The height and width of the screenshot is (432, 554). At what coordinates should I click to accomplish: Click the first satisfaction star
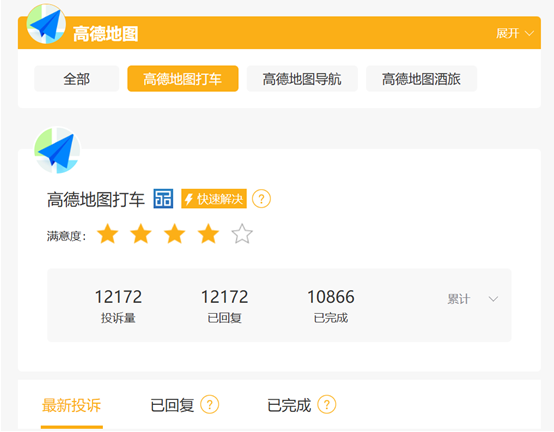click(x=107, y=234)
